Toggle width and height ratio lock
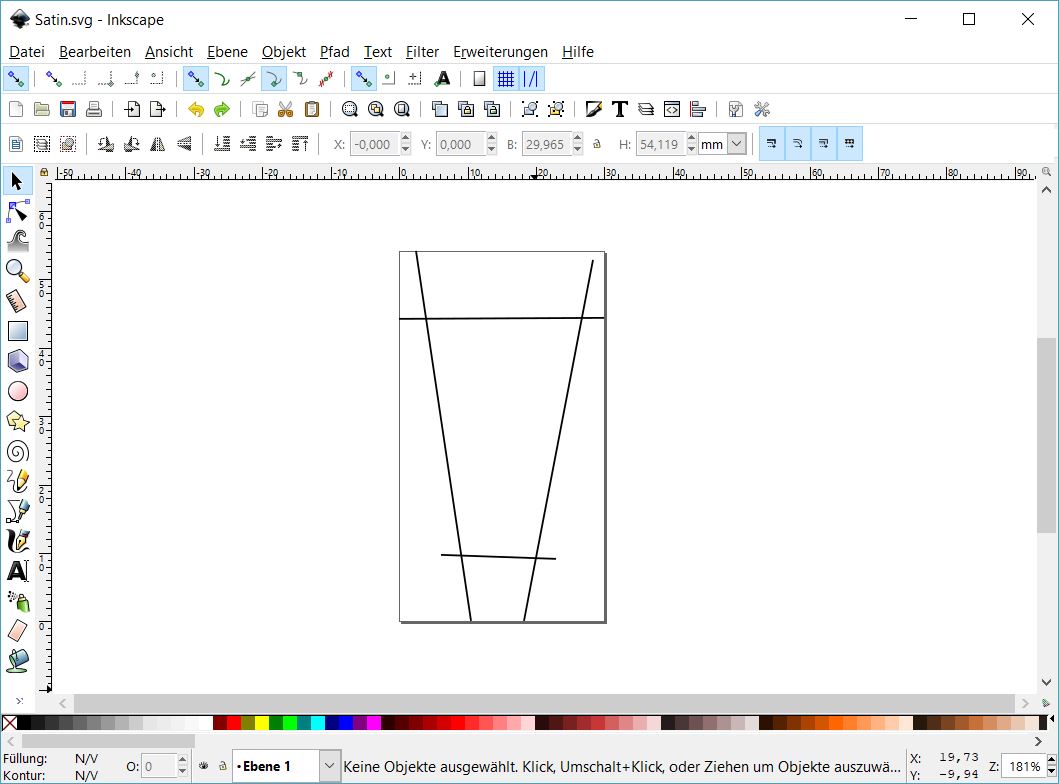 click(x=597, y=145)
